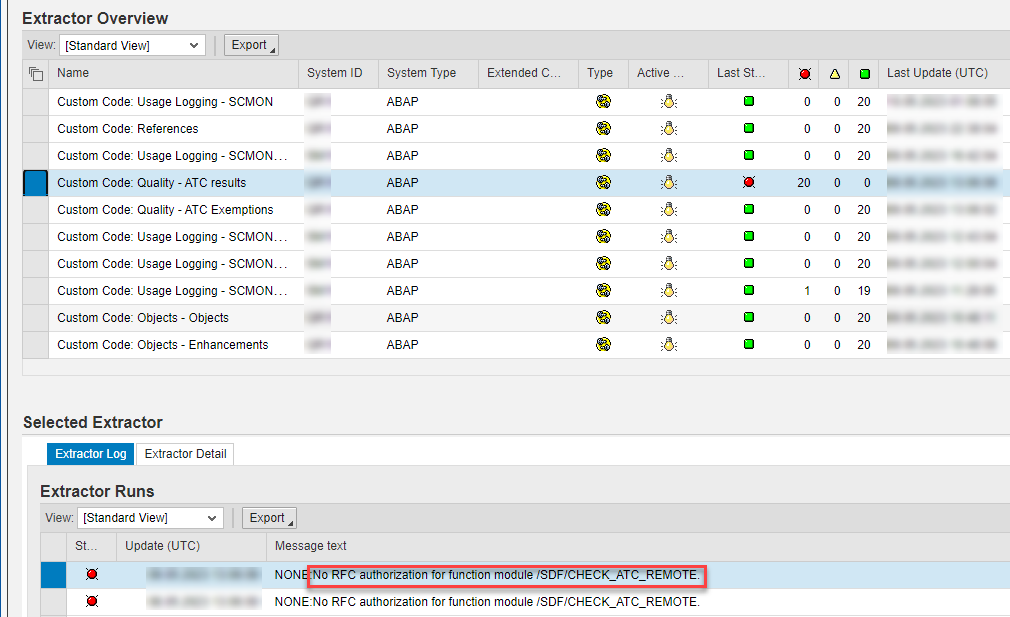Switch to the Extractor Log tab
The height and width of the screenshot is (617, 1010).
click(91, 454)
